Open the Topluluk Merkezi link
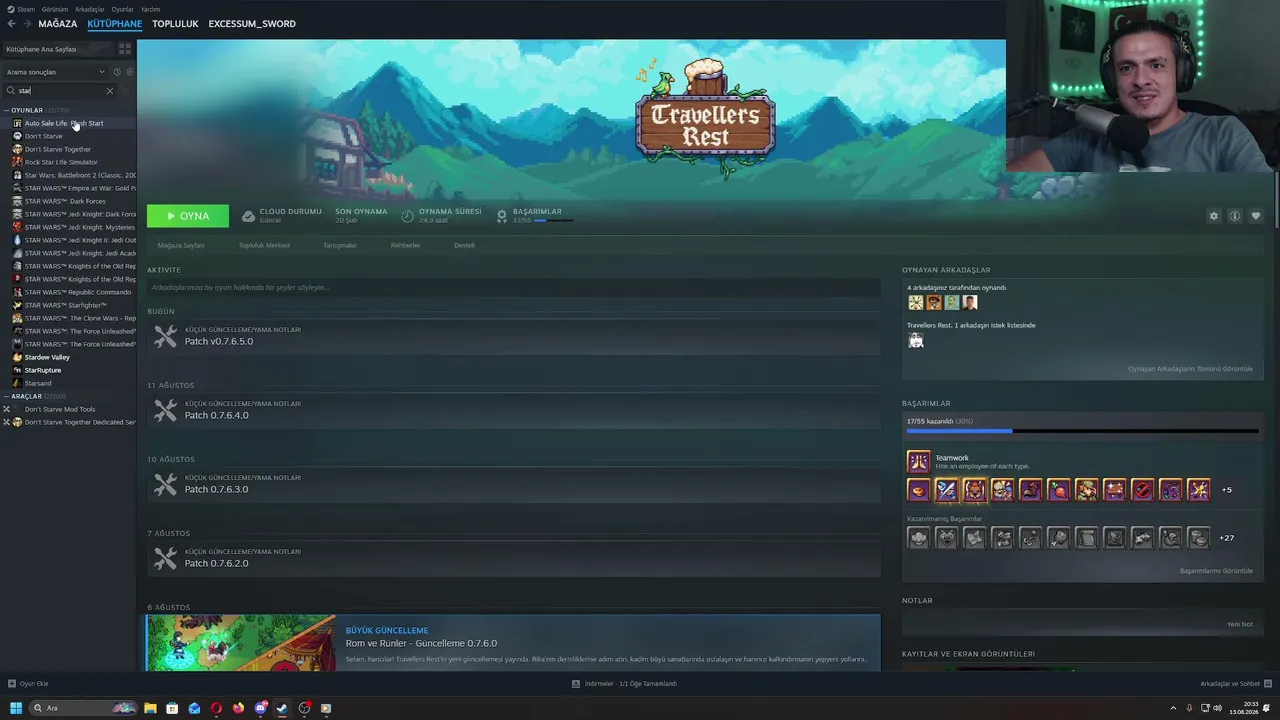Screen dimensions: 1280x720 point(264,245)
